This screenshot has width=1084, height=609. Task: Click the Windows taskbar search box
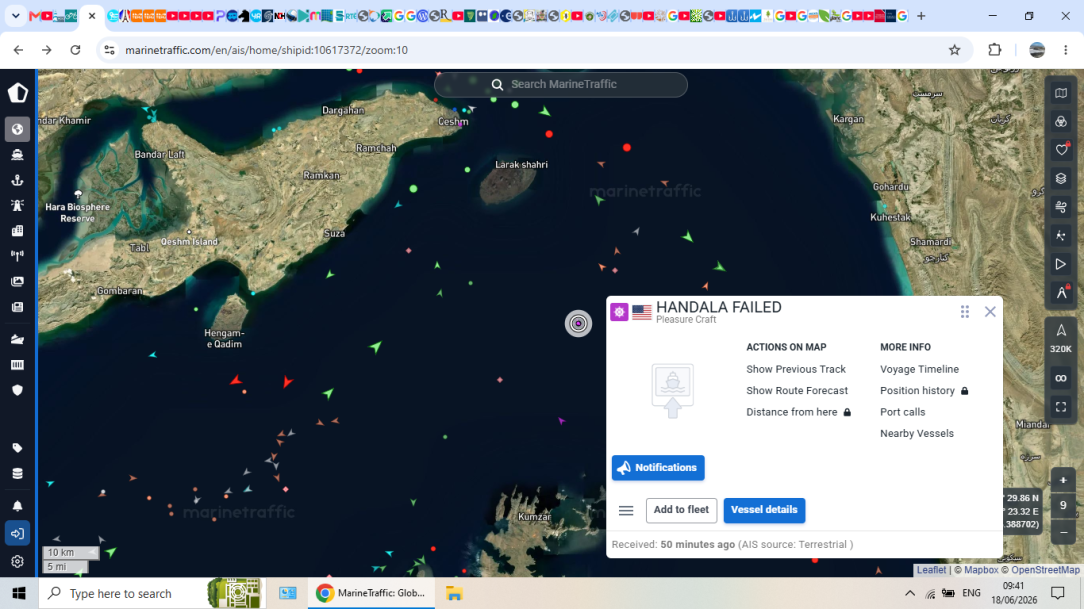tap(152, 593)
